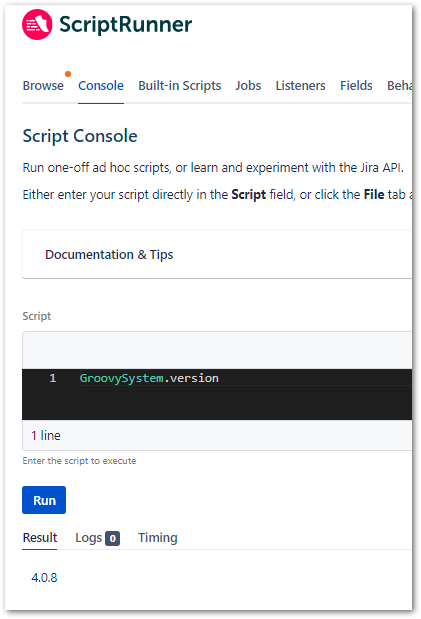Click into the script editor line 1
421x619 pixels.
(245, 378)
